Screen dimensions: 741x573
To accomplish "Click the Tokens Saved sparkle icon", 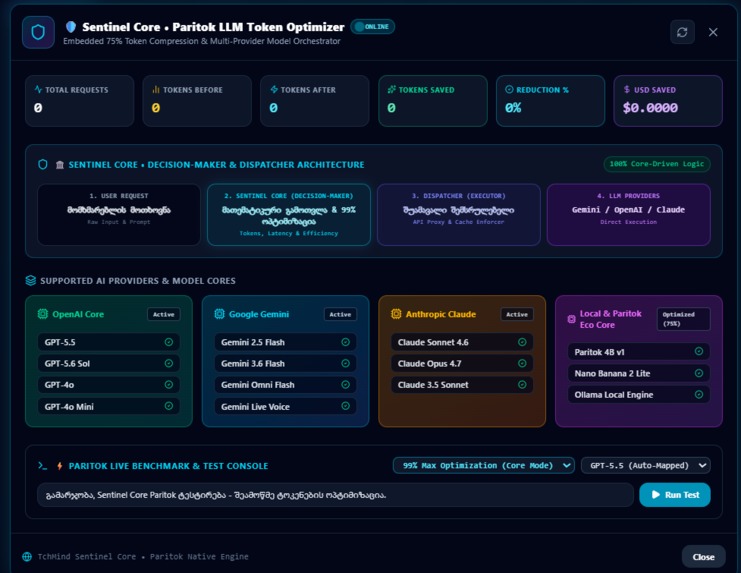I will (391, 89).
